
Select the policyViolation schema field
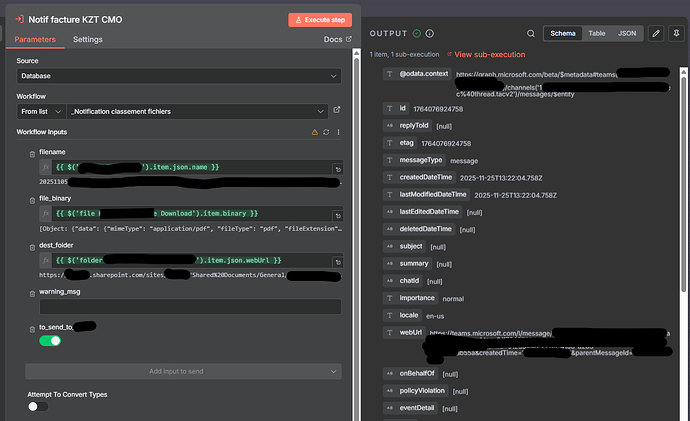415,391
